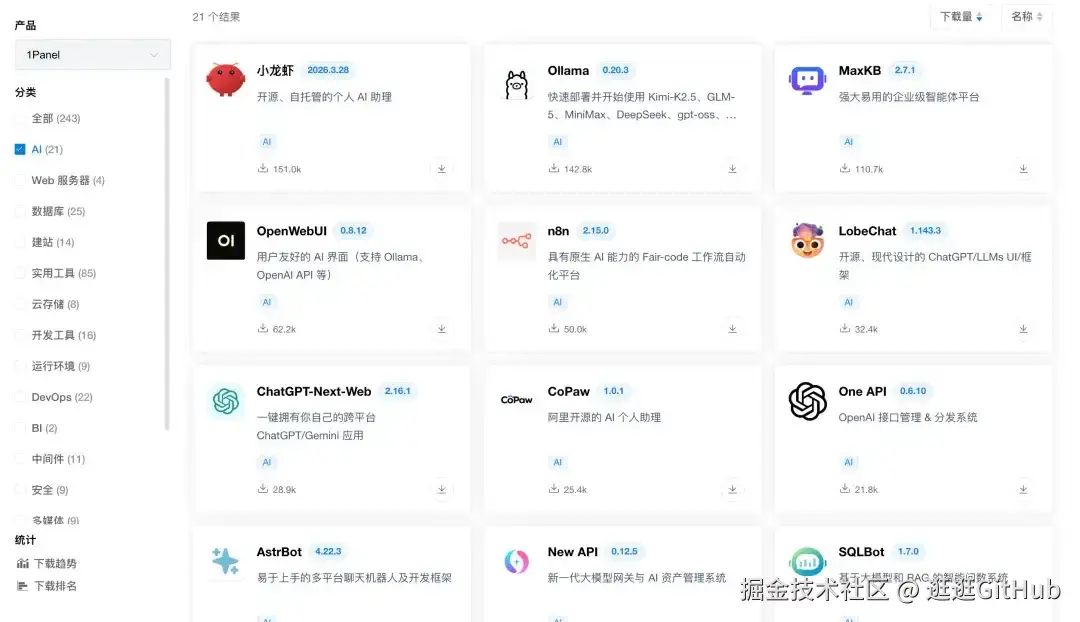Click the 小龙虾 red lobster app icon
Screen dimensions: 1080x622
[226, 80]
